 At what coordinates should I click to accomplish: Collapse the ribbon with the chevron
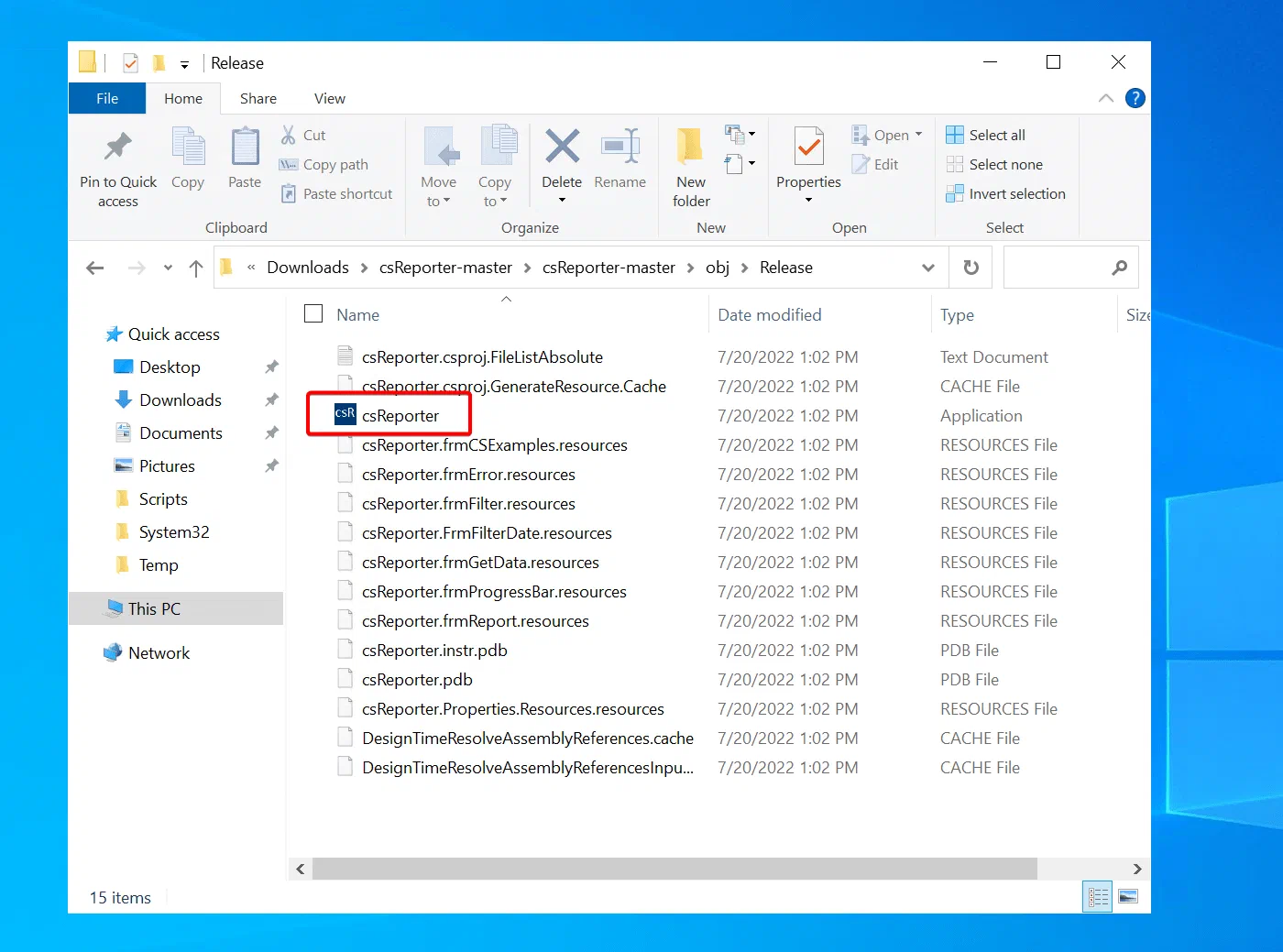pyautogui.click(x=1106, y=98)
